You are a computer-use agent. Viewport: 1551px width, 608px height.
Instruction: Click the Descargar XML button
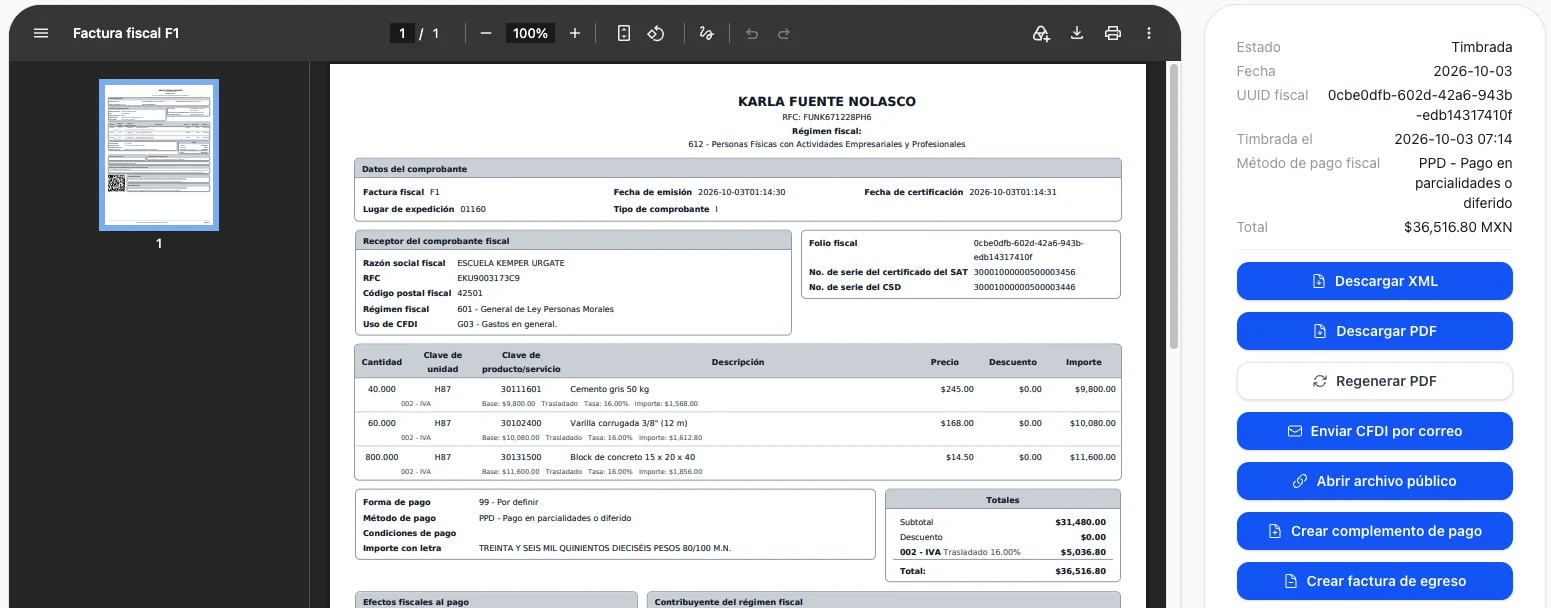1374,281
